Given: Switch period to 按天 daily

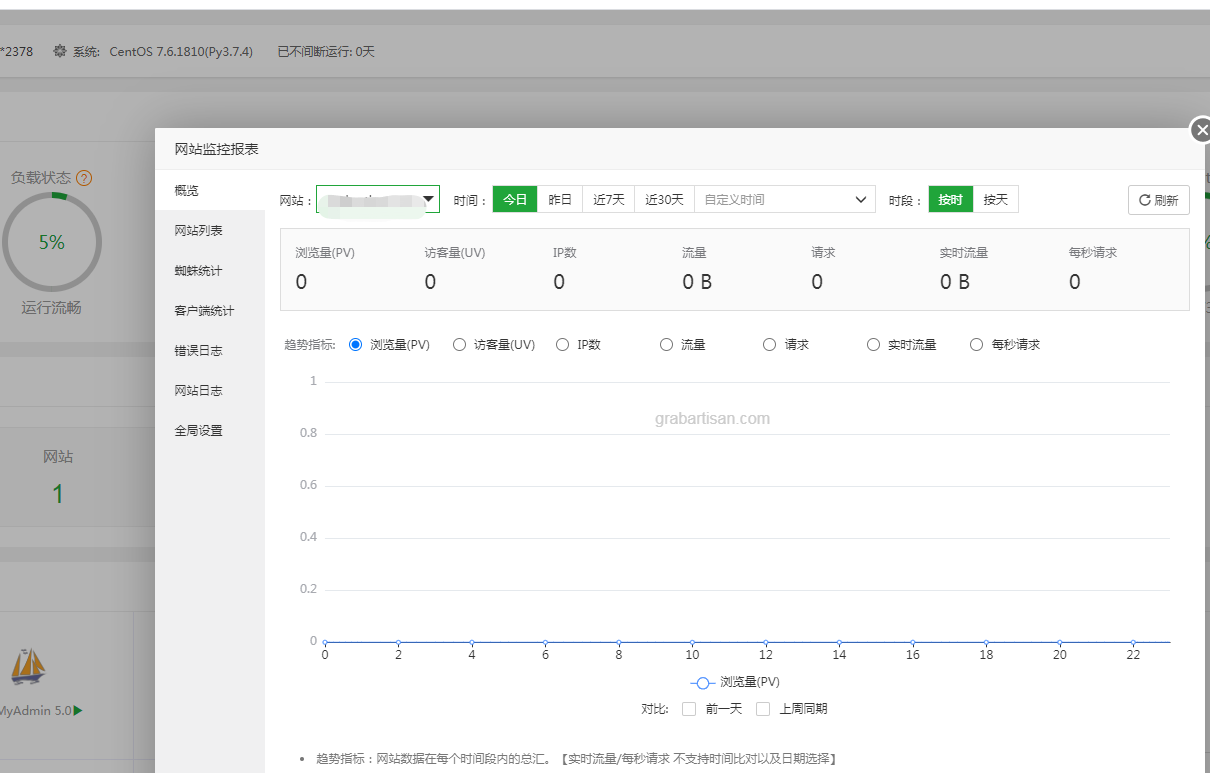Looking at the screenshot, I should point(996,199).
